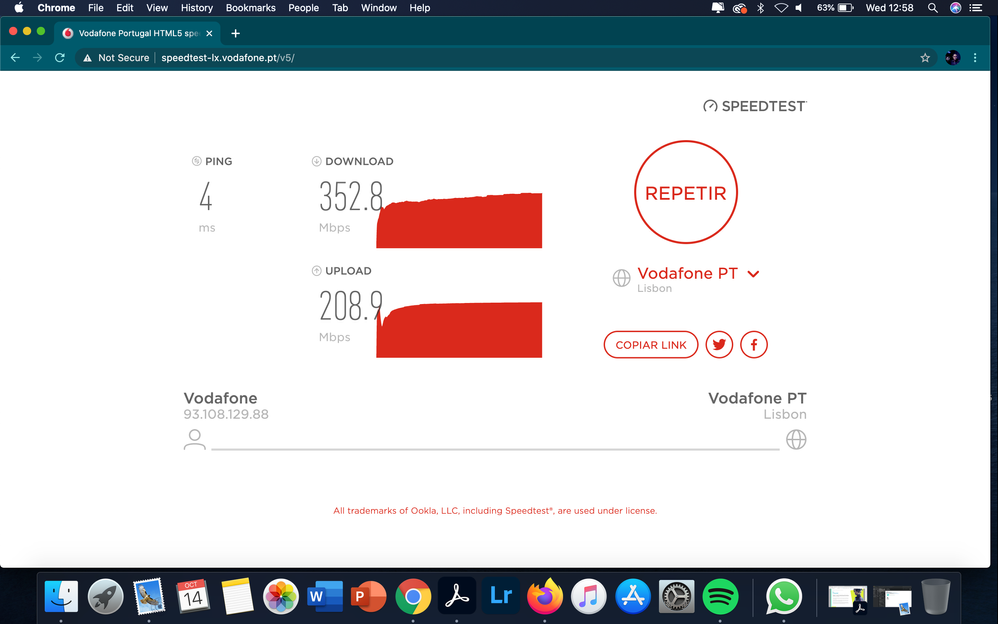The height and width of the screenshot is (624, 998).
Task: Open the Wi-Fi menu bar icon
Action: 779,8
